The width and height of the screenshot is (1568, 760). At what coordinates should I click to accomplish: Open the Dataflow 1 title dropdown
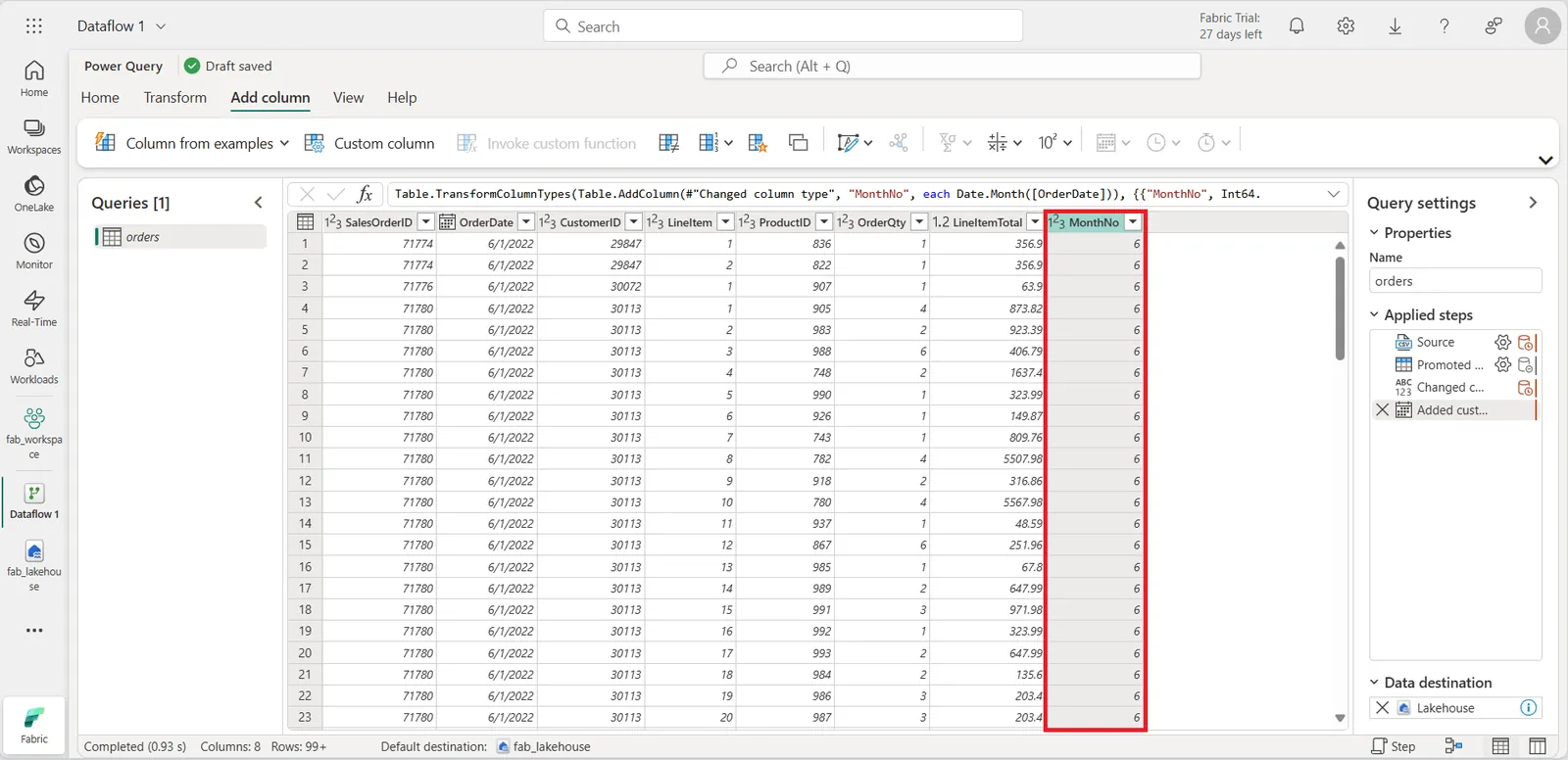[161, 26]
